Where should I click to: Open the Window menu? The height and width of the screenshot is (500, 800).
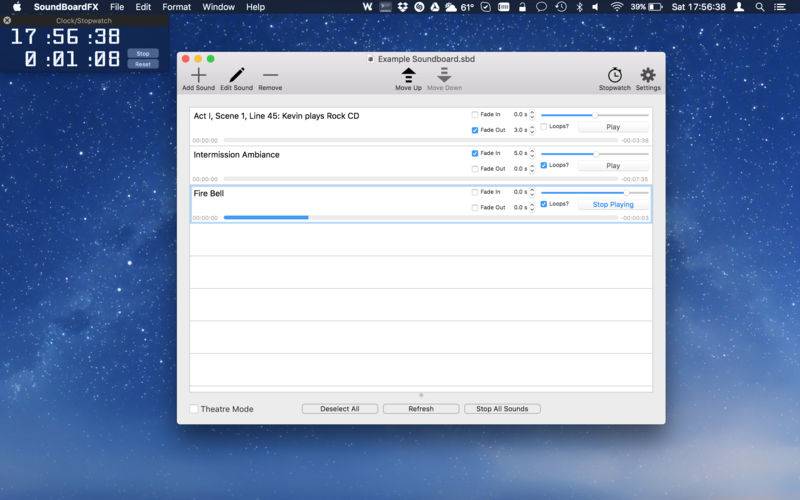click(x=218, y=7)
